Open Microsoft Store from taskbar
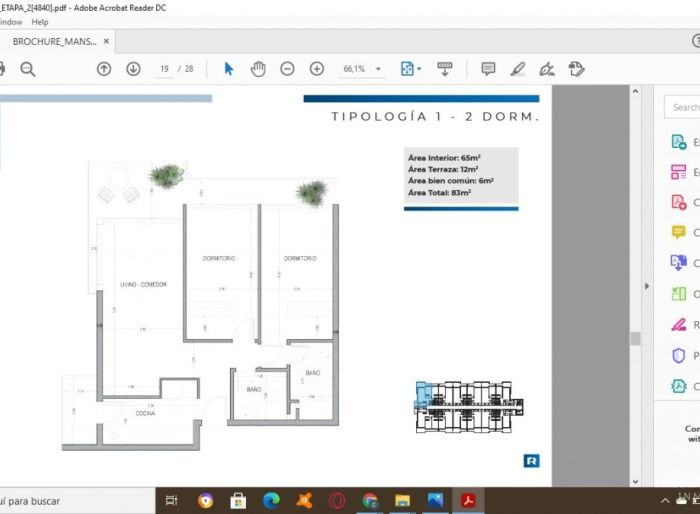 pos(238,501)
